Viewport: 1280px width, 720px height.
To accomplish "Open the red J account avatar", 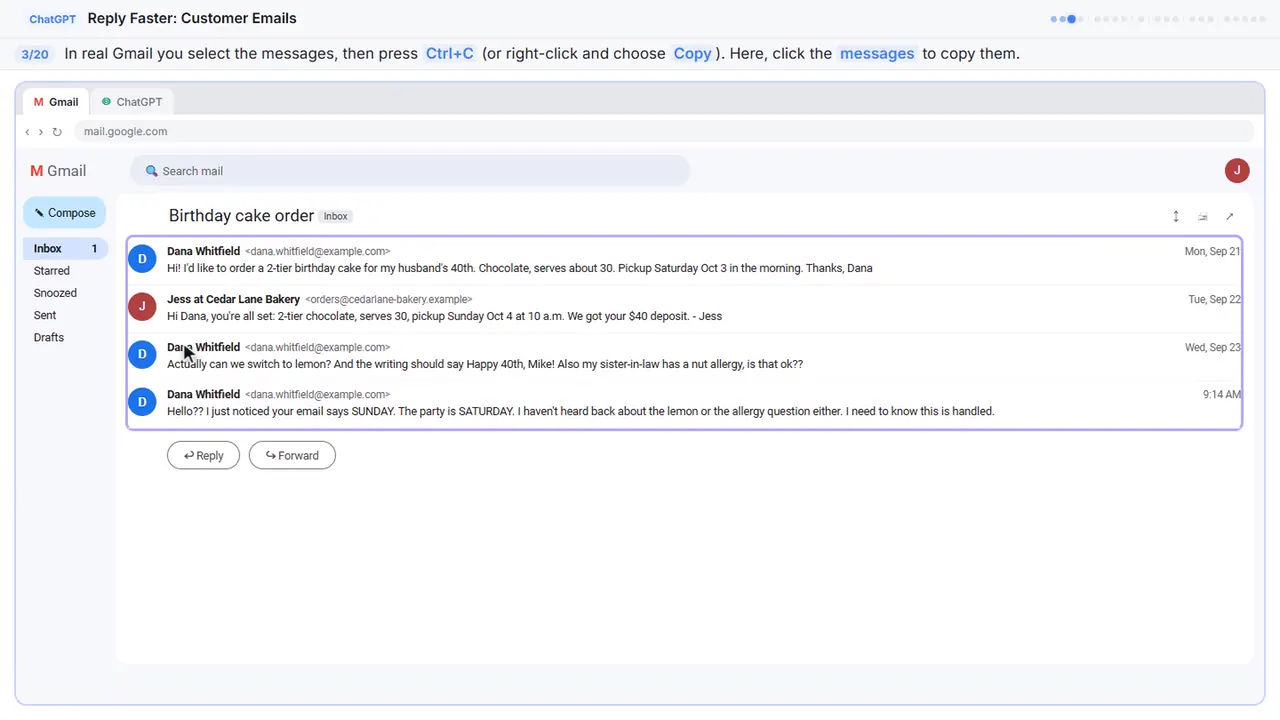I will pyautogui.click(x=1237, y=170).
